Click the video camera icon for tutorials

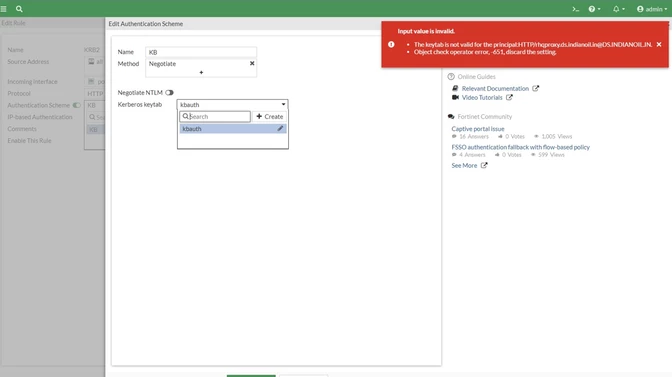[x=455, y=98]
